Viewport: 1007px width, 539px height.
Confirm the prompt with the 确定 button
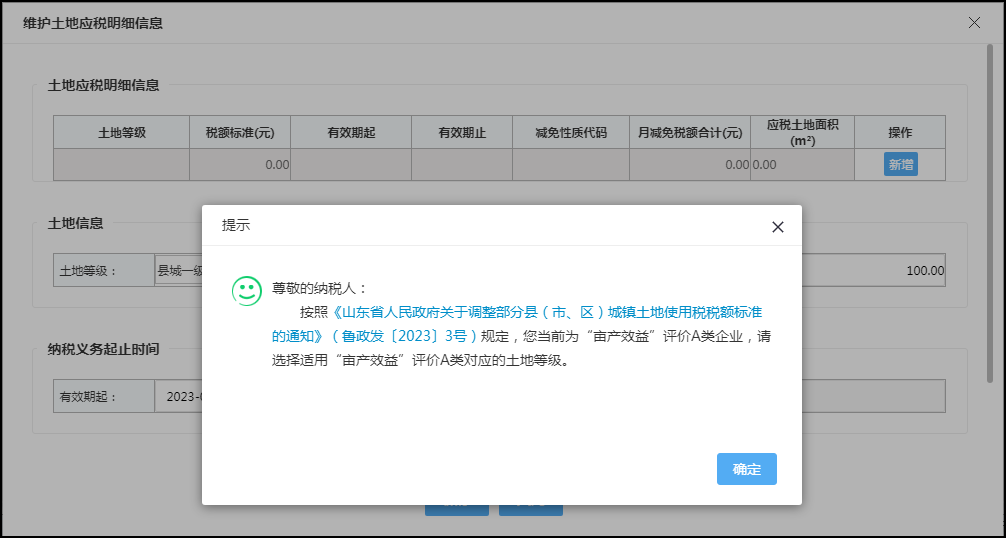pos(746,469)
